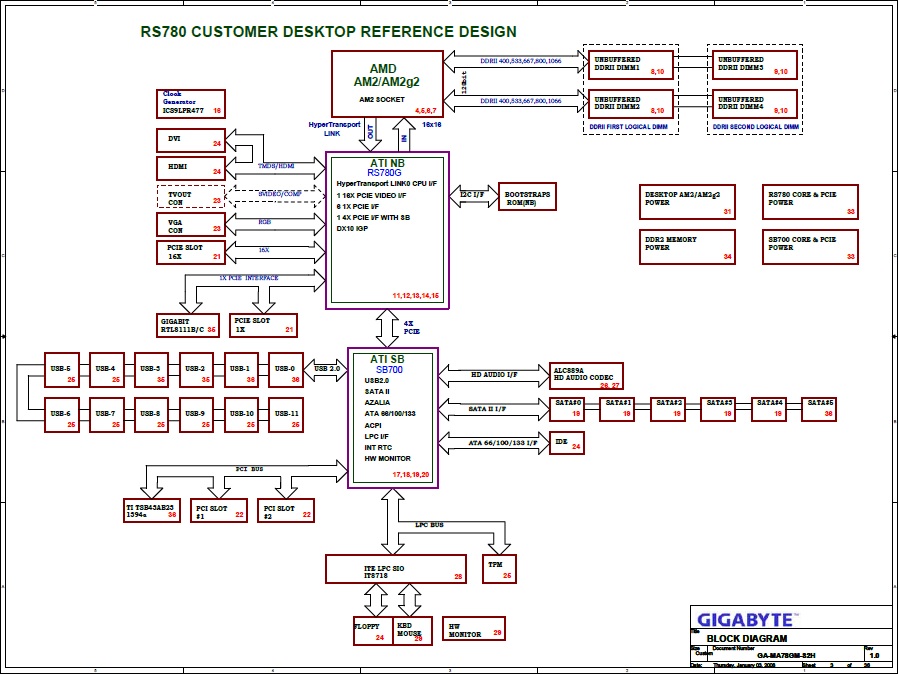
Task: Select the ATI NB RS780G block
Action: 387,231
